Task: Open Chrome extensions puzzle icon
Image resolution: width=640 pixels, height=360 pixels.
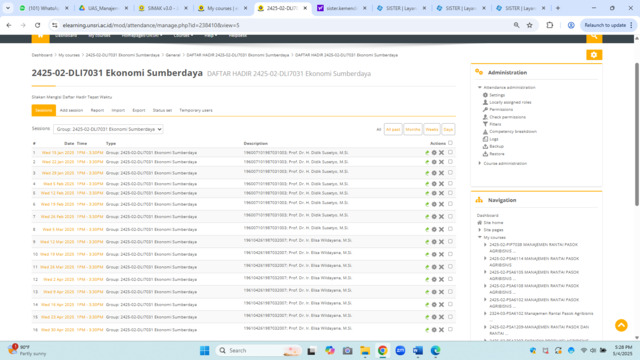Action: 550,25
